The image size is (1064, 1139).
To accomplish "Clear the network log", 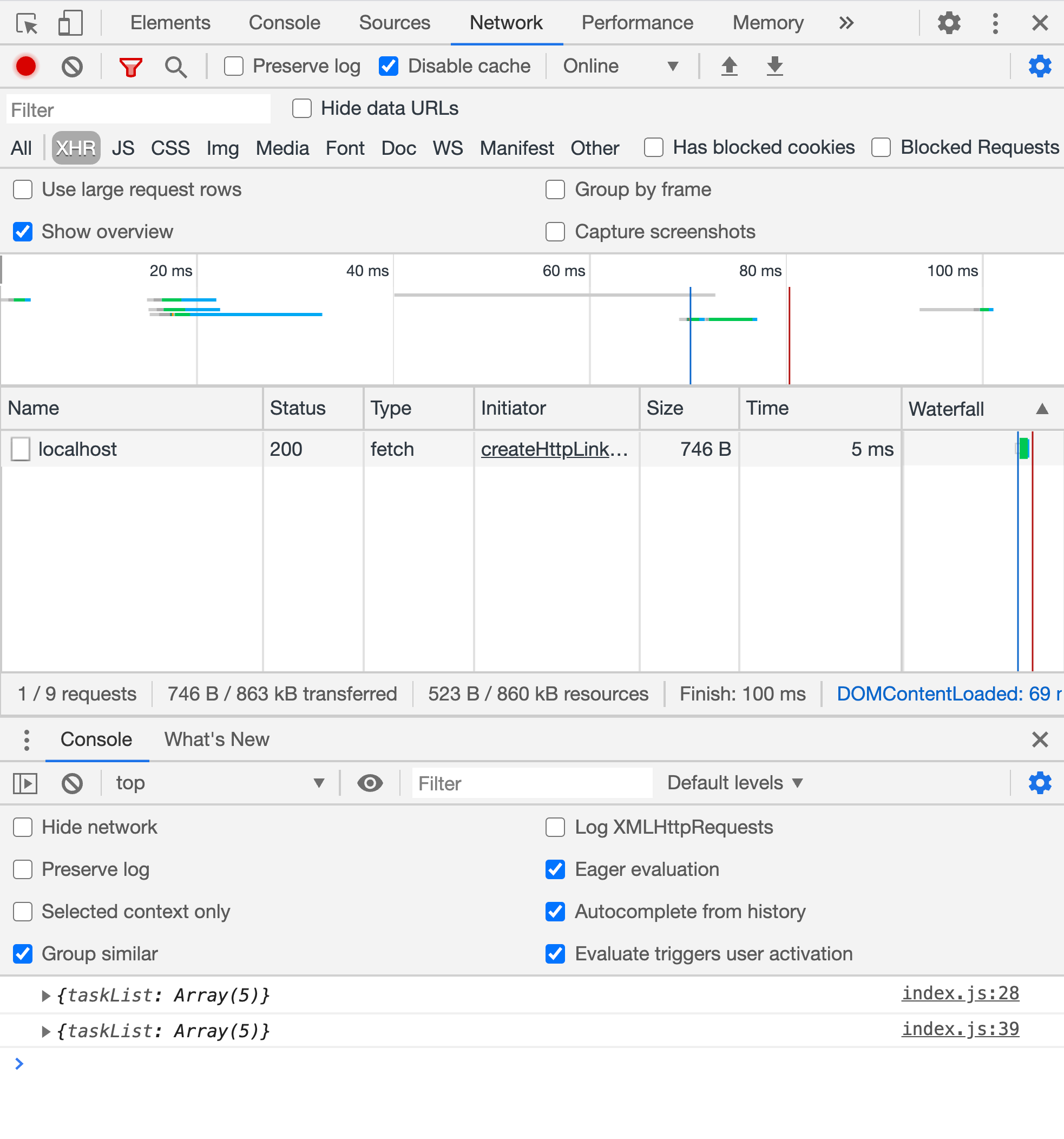I will tap(72, 67).
